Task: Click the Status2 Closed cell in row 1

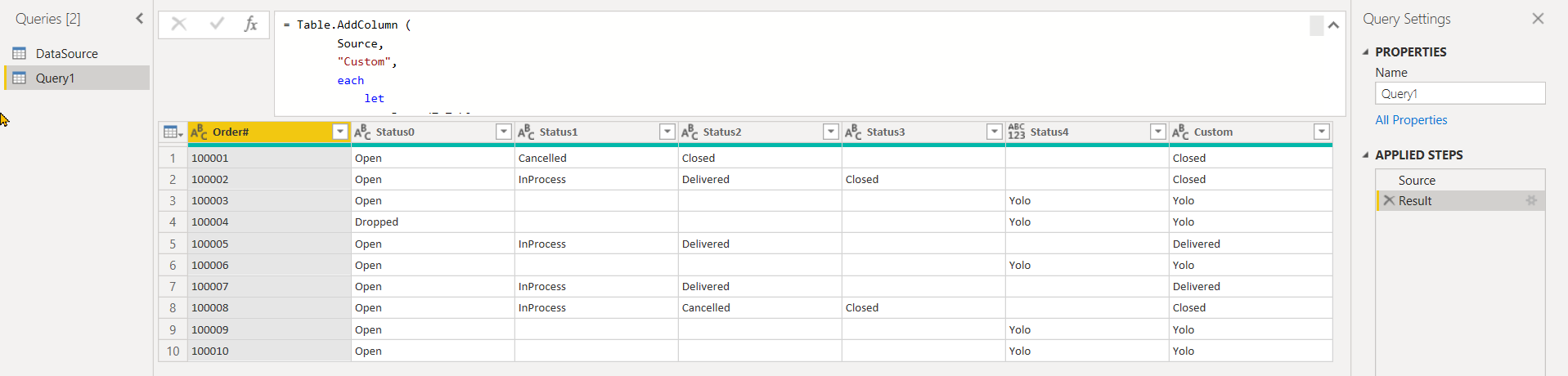Action: tap(760, 159)
